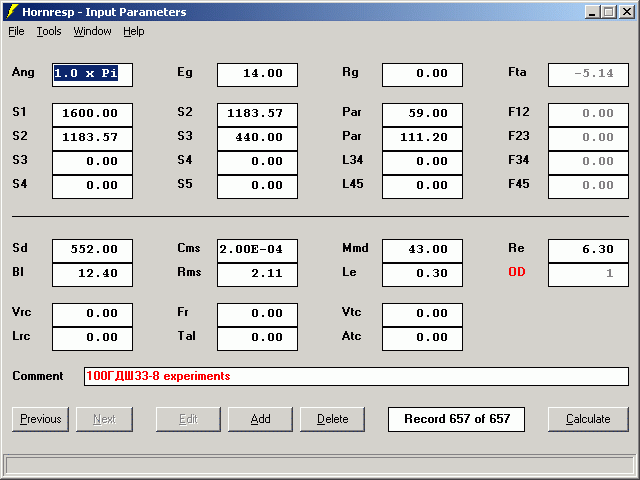Click the S2 field beside the S1 field

(258, 115)
